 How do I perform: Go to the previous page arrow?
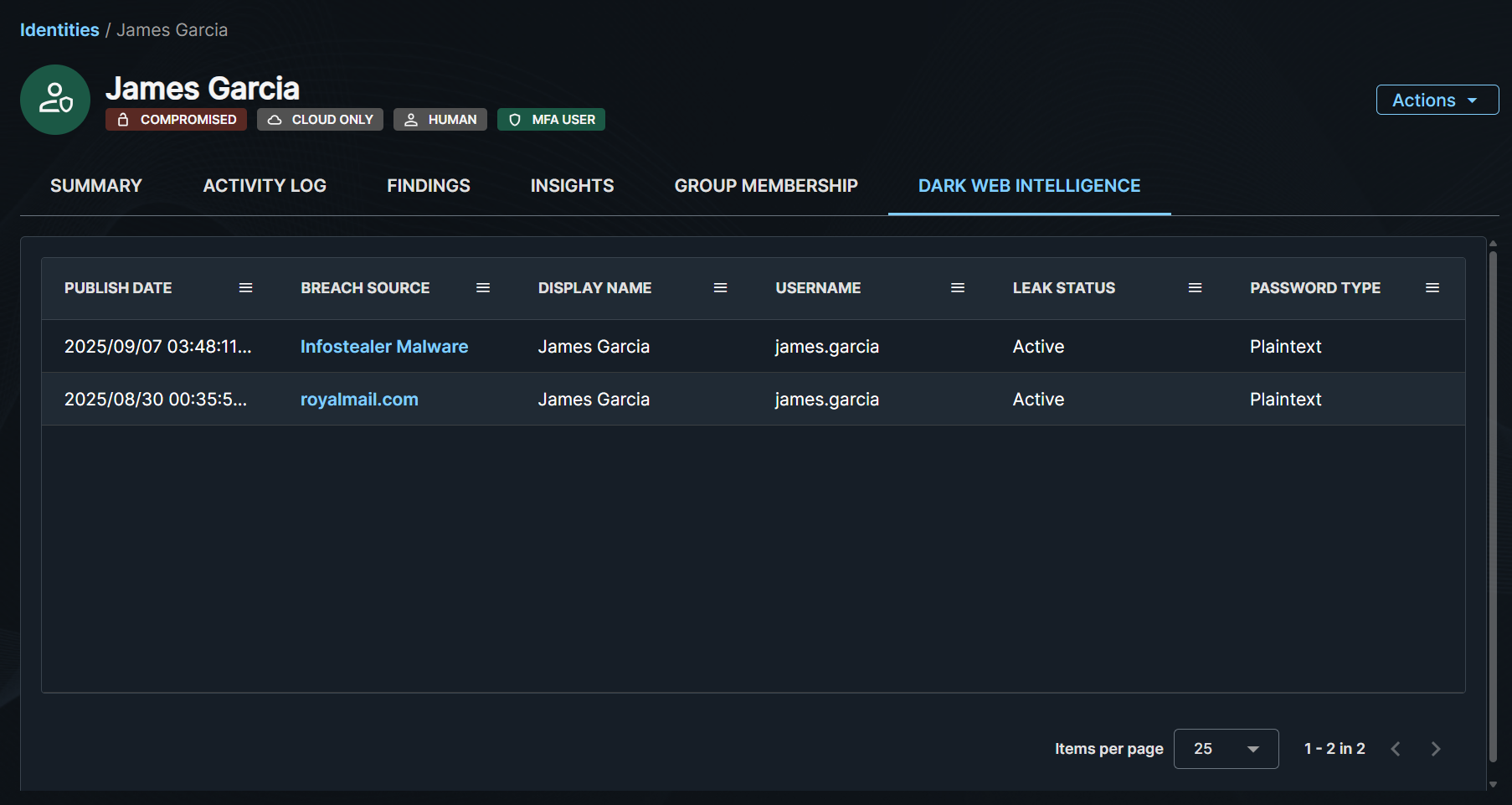tap(1396, 749)
